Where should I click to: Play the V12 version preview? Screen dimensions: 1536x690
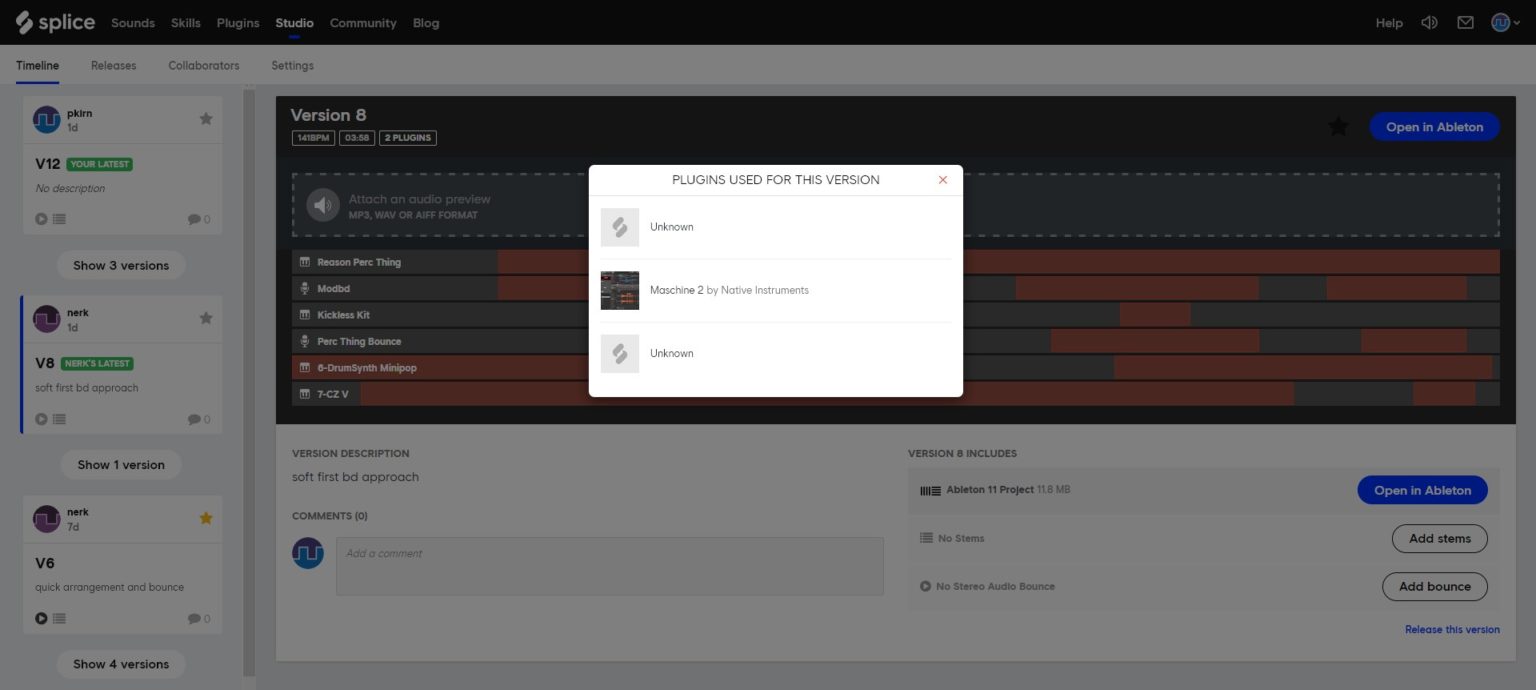point(42,219)
